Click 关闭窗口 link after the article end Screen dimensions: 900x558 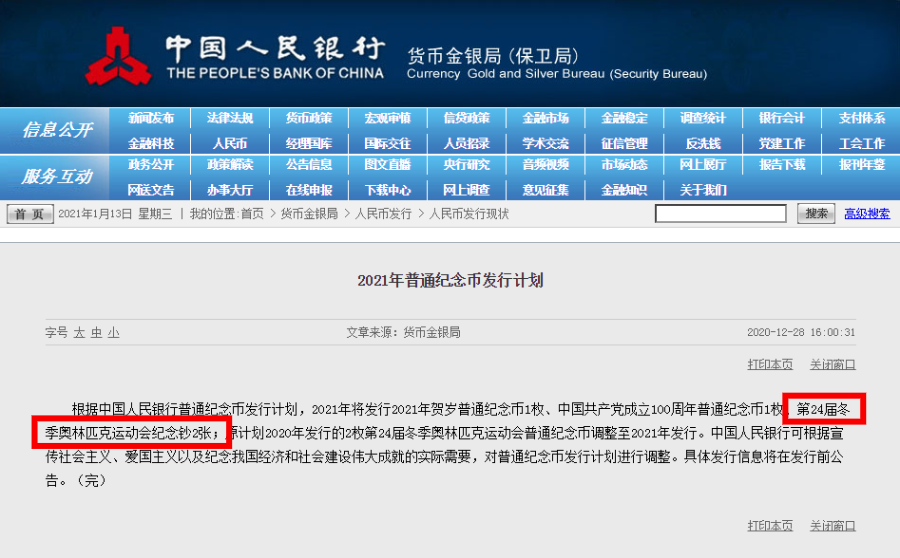click(x=832, y=526)
